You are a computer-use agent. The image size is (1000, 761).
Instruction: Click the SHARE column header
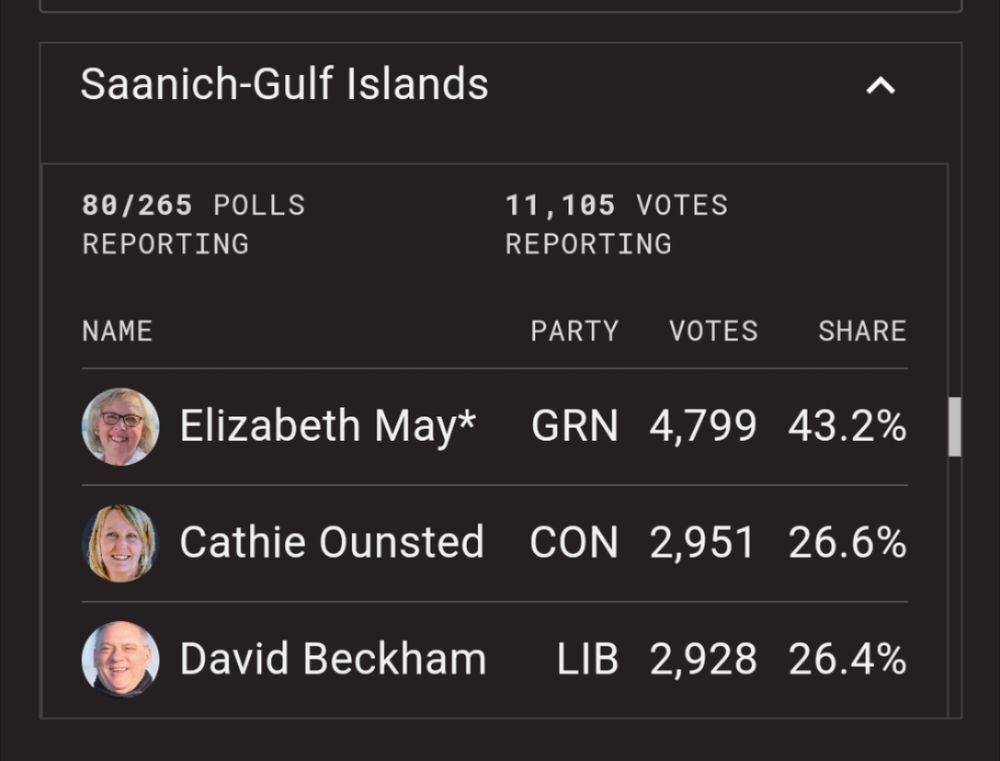point(862,331)
